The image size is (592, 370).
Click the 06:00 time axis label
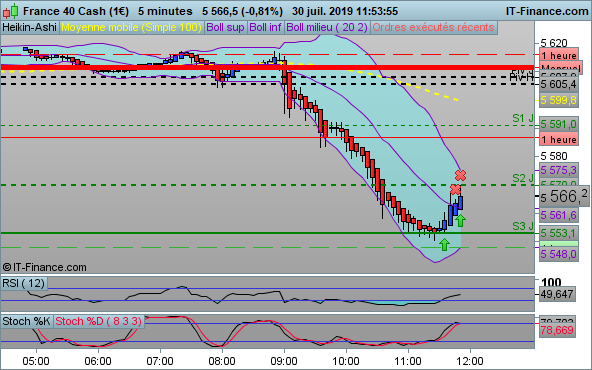(x=98, y=361)
